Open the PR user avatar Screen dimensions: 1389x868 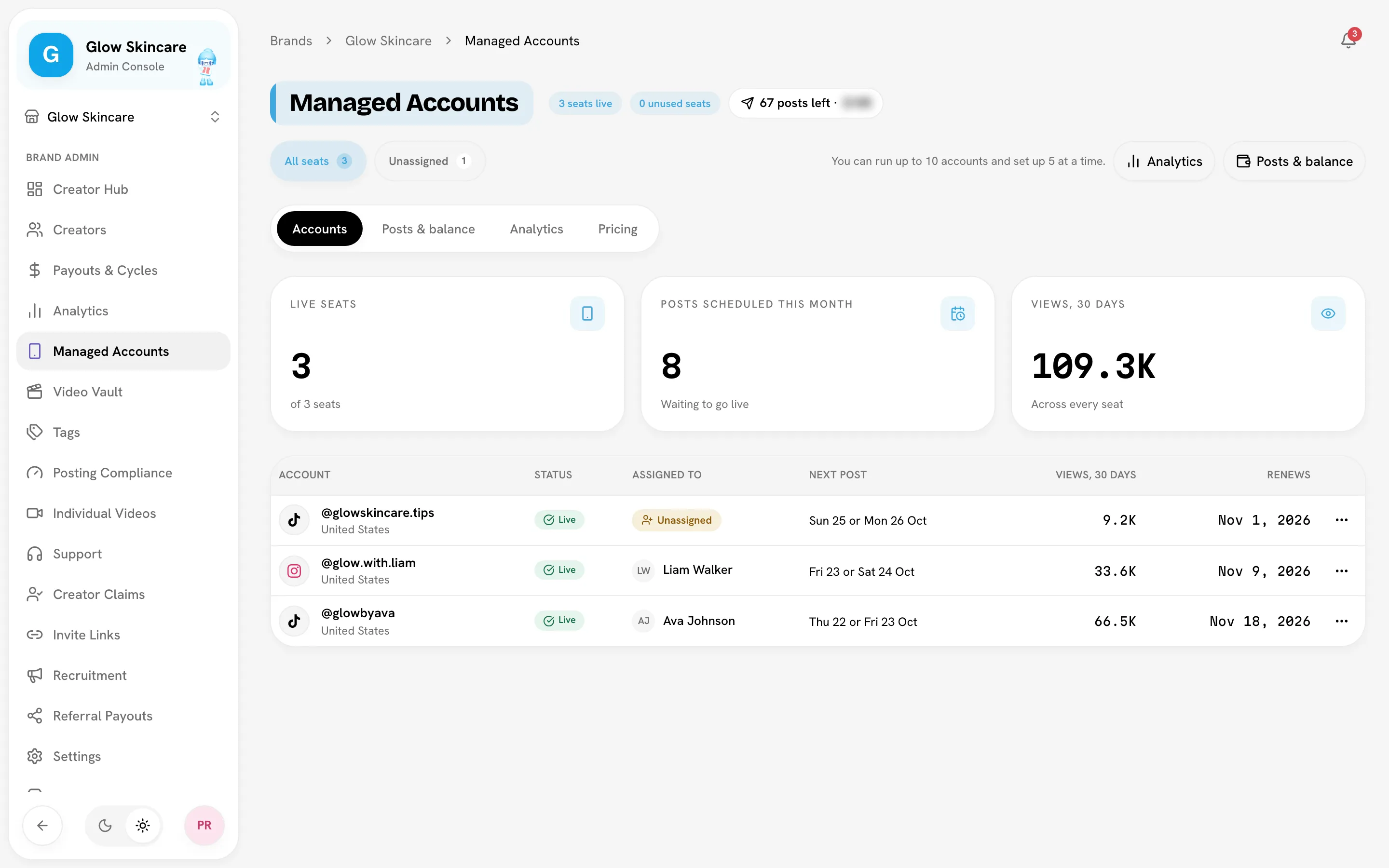(204, 826)
